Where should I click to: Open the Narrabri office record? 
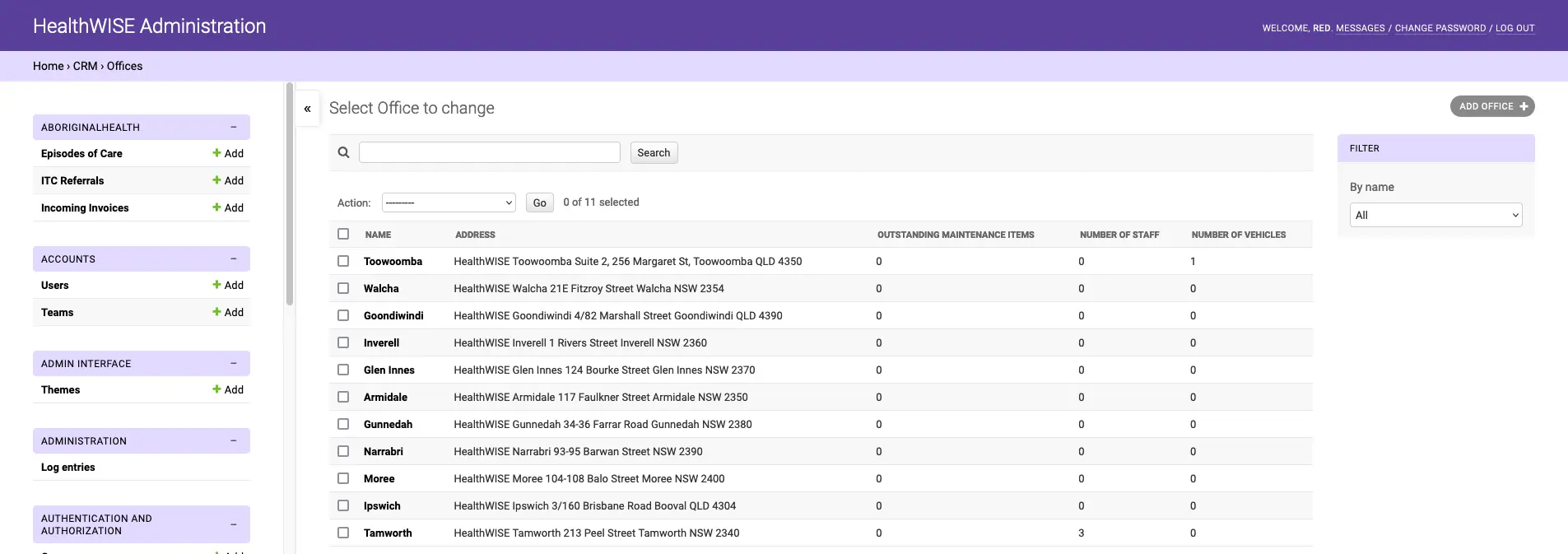click(x=384, y=451)
